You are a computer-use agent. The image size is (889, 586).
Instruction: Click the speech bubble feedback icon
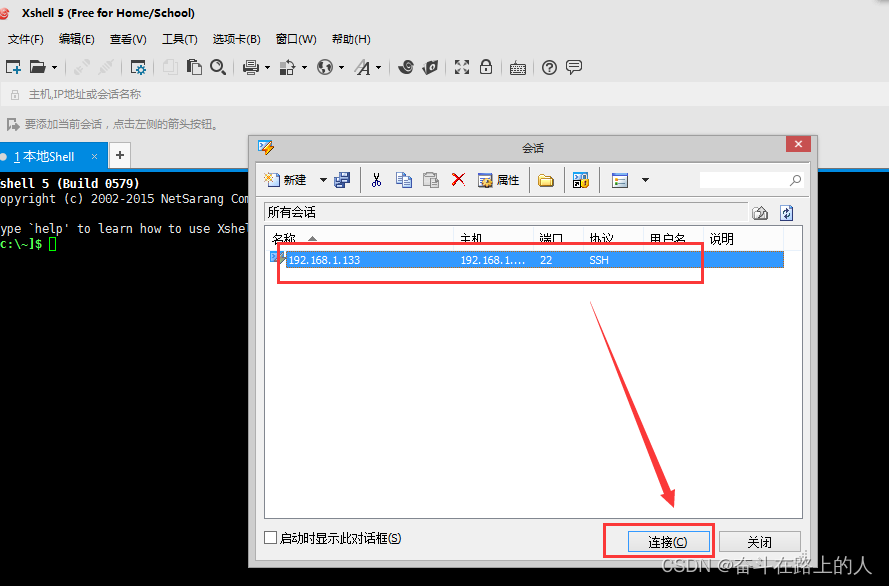[574, 67]
